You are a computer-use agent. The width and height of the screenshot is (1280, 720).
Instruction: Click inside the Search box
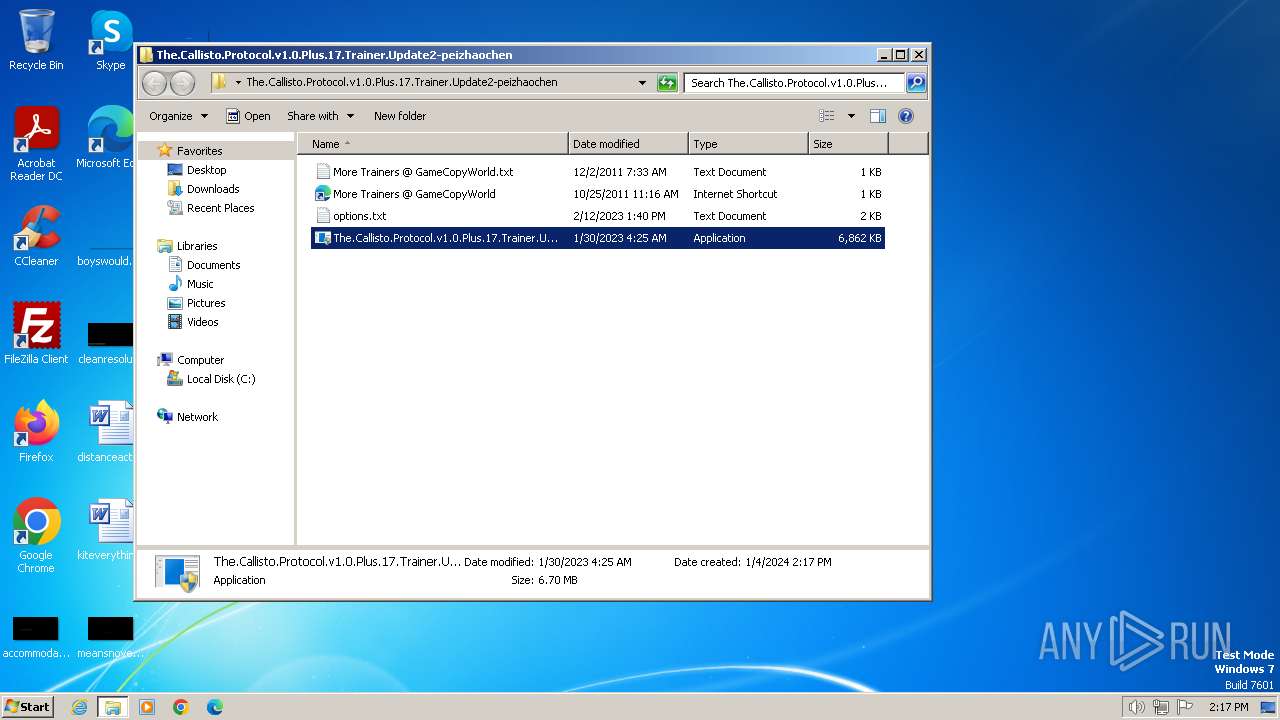tap(795, 83)
